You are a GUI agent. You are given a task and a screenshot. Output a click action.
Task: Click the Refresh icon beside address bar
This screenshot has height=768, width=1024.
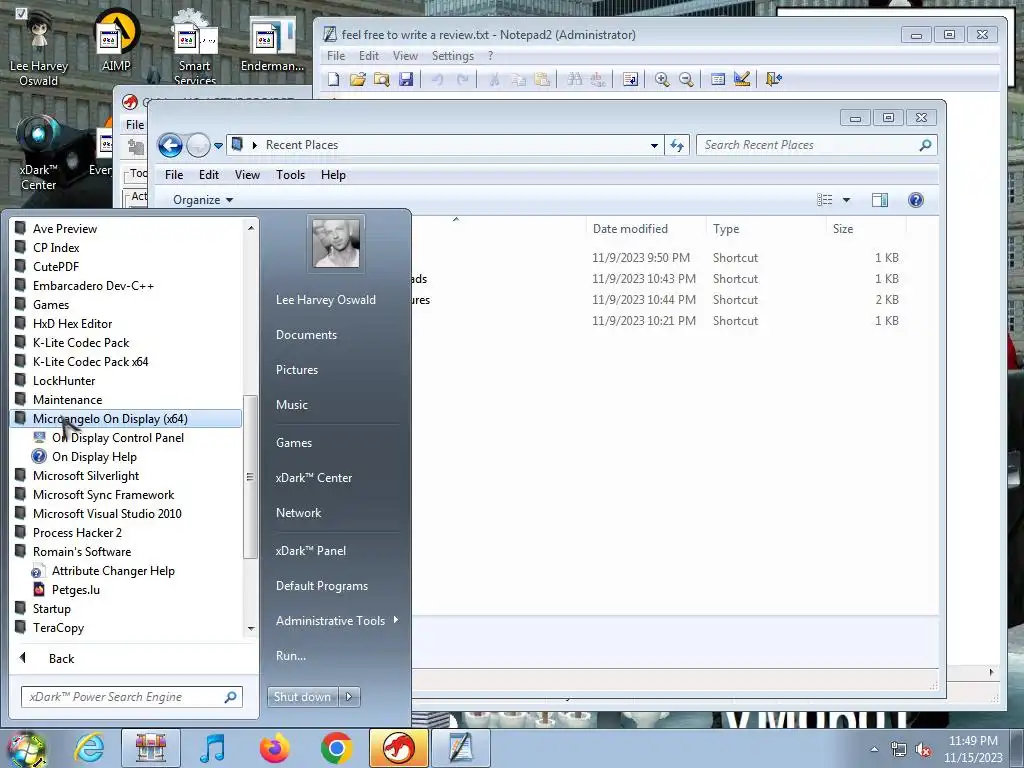coord(677,145)
